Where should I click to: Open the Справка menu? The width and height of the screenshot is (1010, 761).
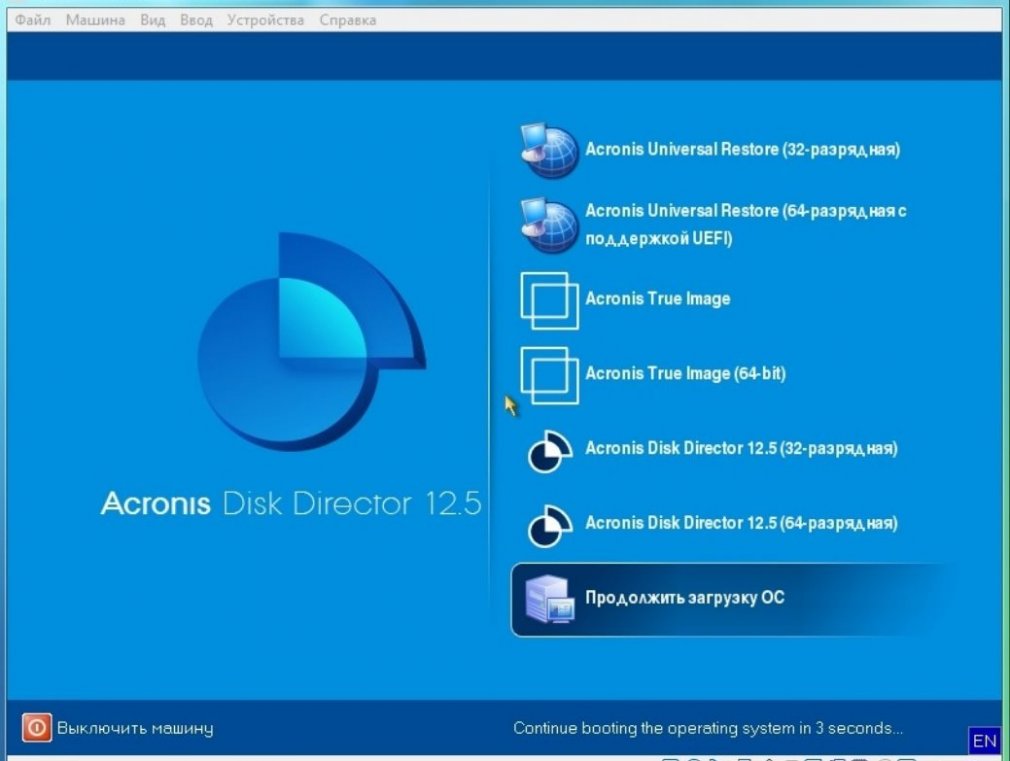tap(348, 20)
